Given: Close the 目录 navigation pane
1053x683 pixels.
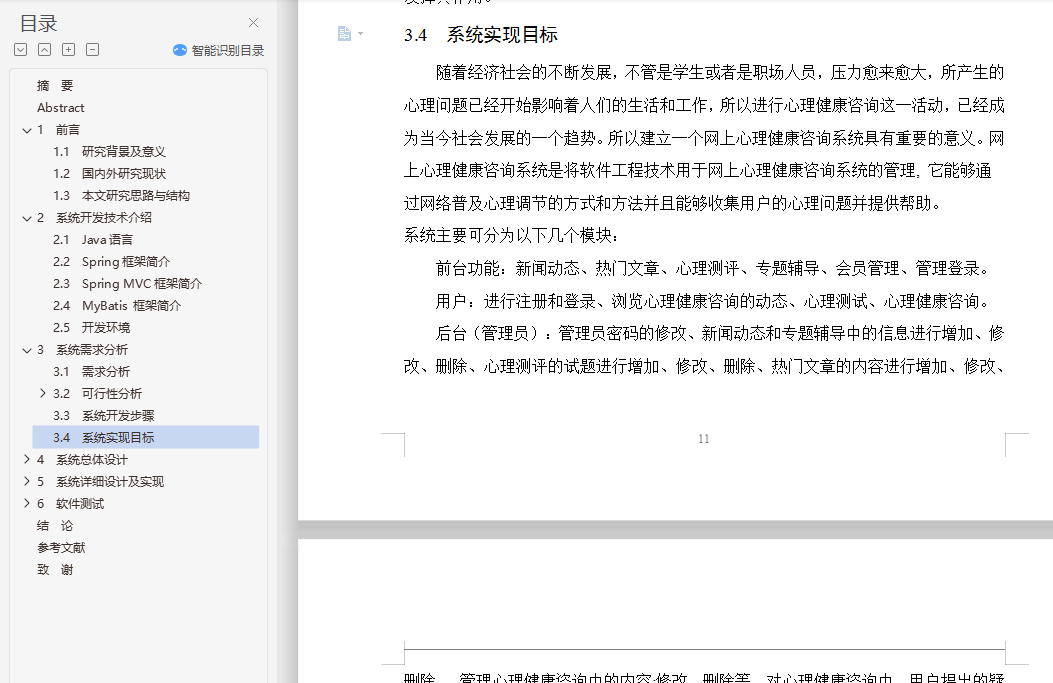Looking at the screenshot, I should pyautogui.click(x=253, y=23).
